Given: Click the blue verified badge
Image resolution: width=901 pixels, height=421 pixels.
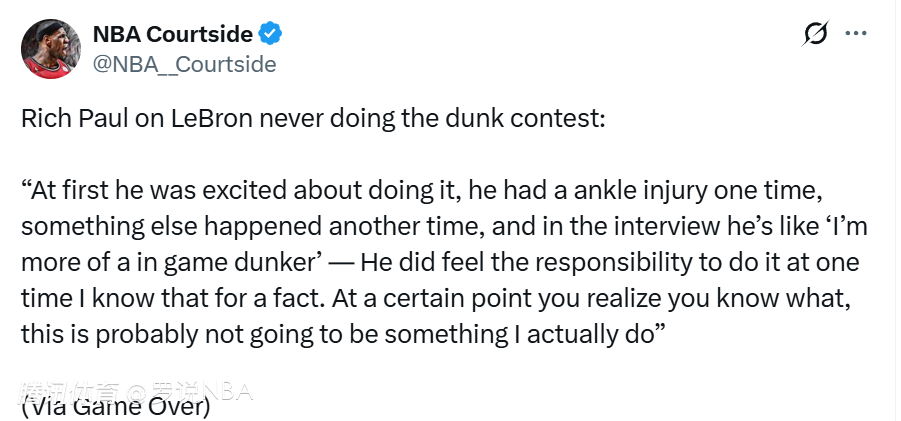Looking at the screenshot, I should pyautogui.click(x=271, y=34).
